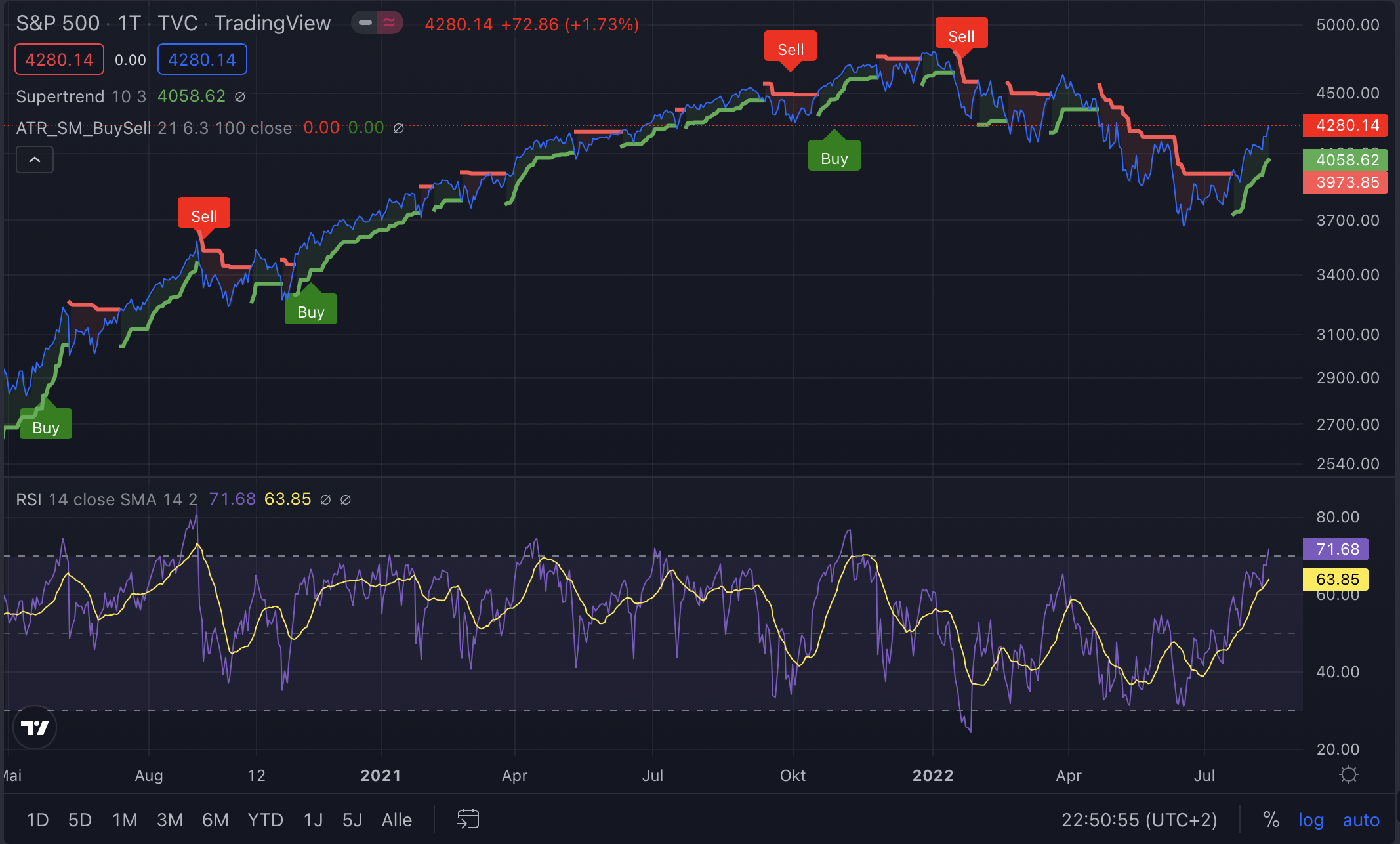
Task: Click the dash market status indicator
Action: (365, 23)
